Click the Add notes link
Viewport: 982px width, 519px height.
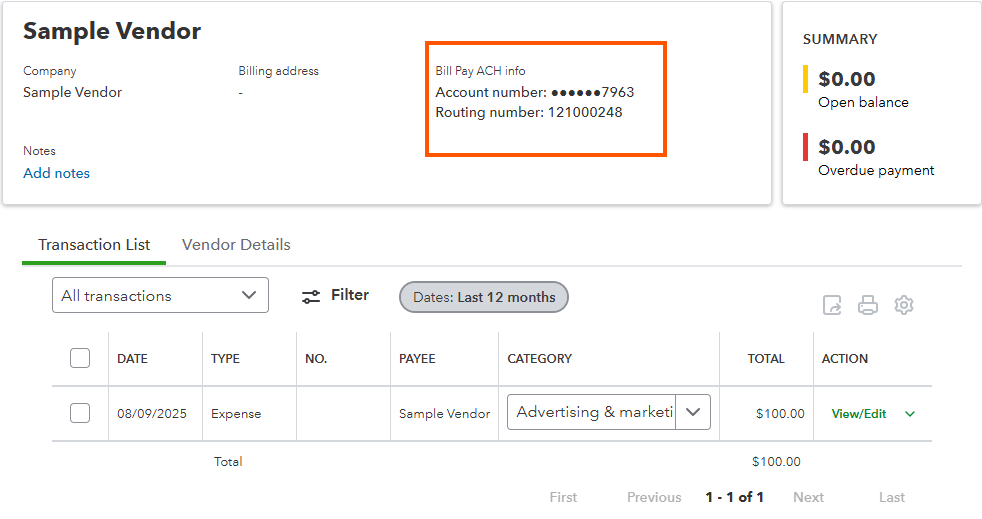coord(56,173)
